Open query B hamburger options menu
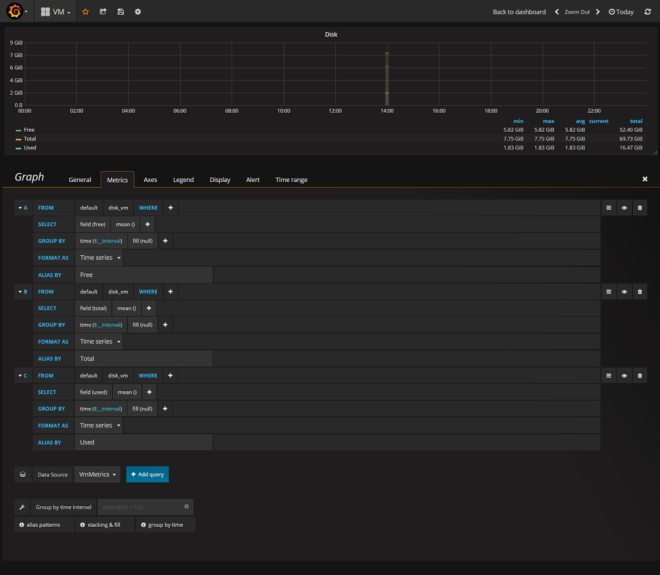660x575 pixels. (608, 292)
